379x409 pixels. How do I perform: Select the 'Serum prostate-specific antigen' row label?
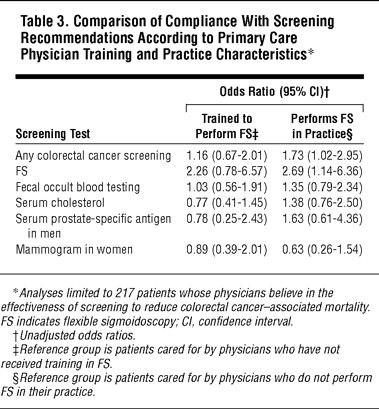coord(93,226)
